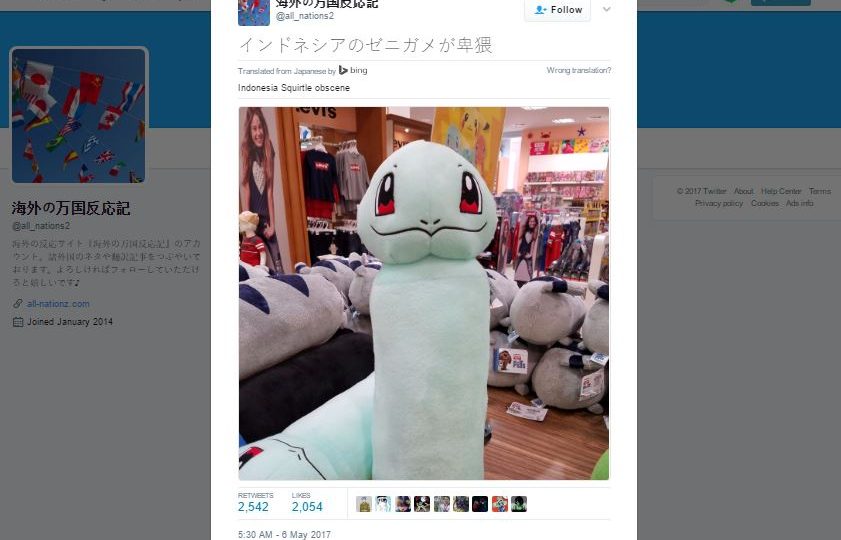
Task: Open third liker avatar in row
Action: click(x=403, y=504)
